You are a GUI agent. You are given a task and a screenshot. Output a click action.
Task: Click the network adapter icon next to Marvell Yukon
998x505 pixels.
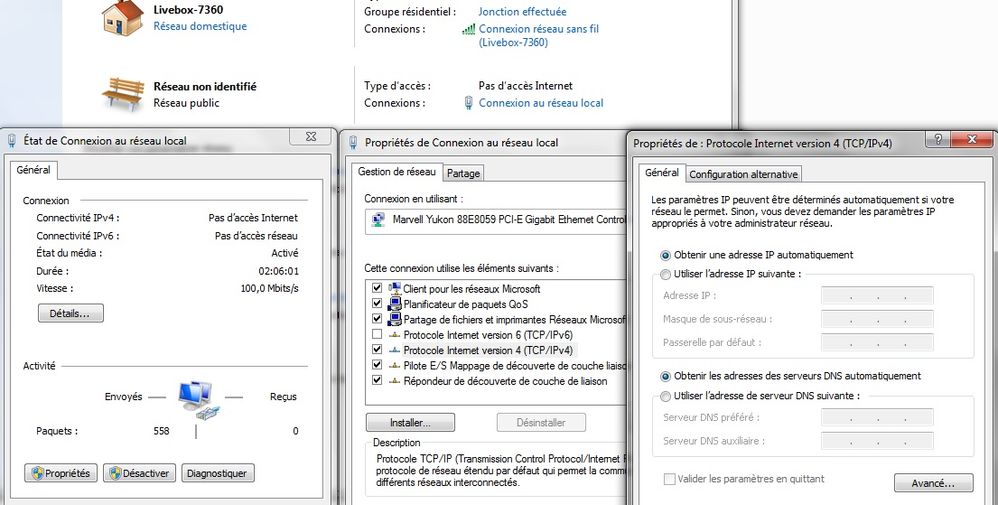click(379, 220)
